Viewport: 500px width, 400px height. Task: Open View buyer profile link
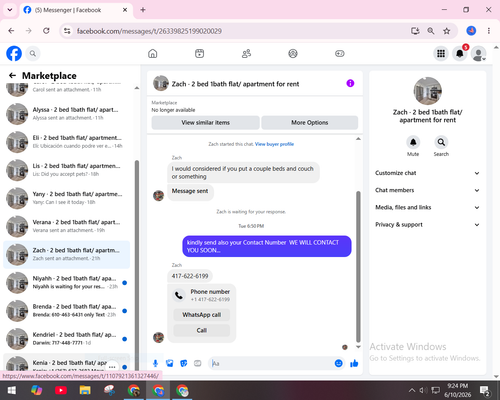pos(274,144)
